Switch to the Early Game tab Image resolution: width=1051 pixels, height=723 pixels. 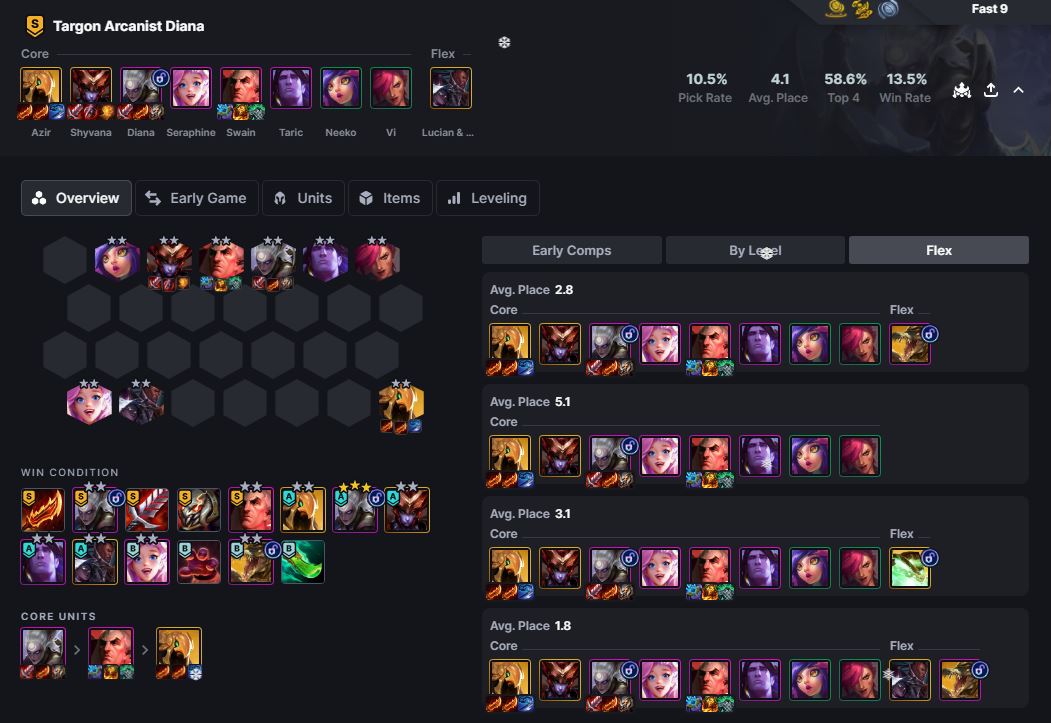(x=196, y=198)
